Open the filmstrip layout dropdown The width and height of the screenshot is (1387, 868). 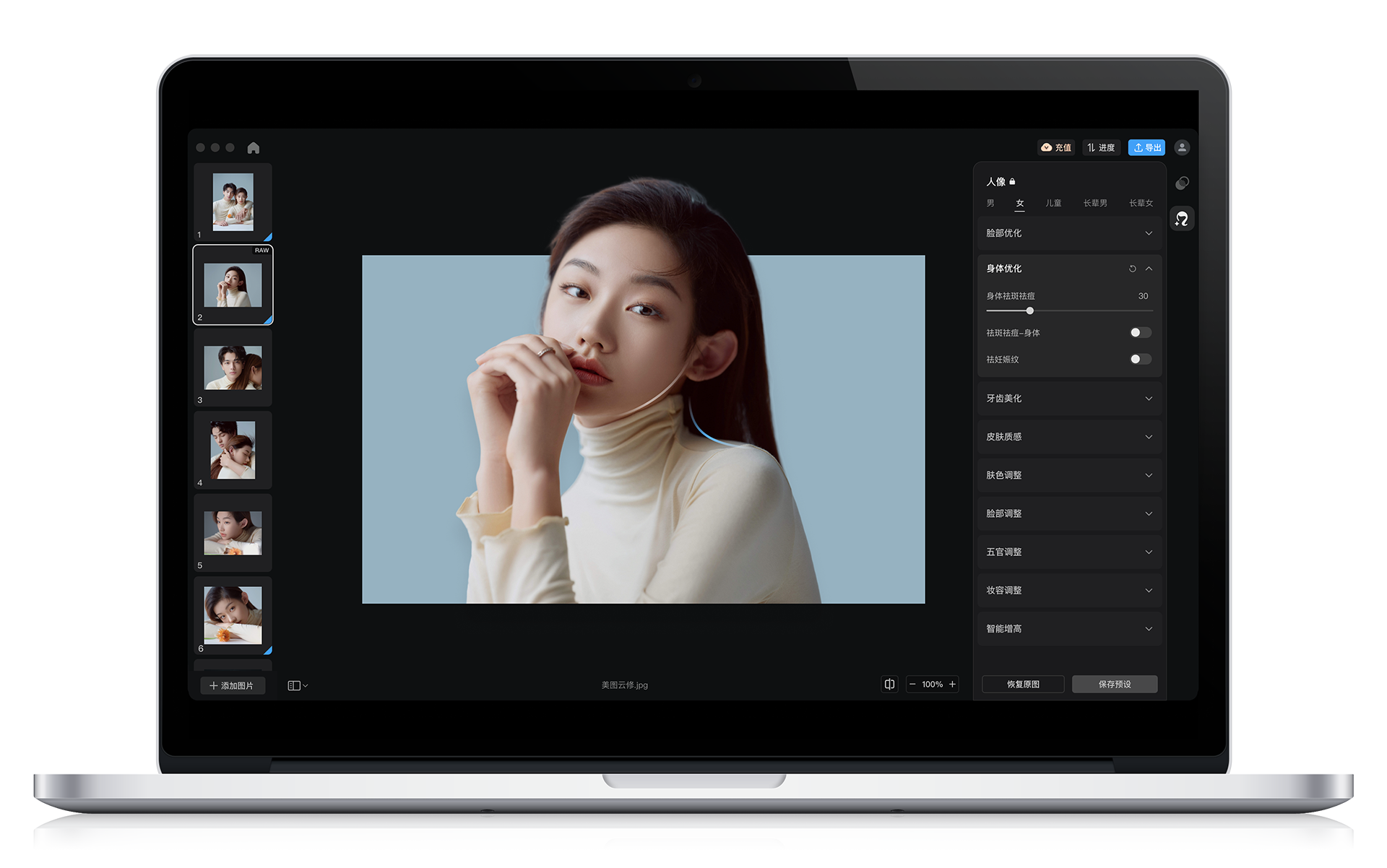click(x=298, y=685)
